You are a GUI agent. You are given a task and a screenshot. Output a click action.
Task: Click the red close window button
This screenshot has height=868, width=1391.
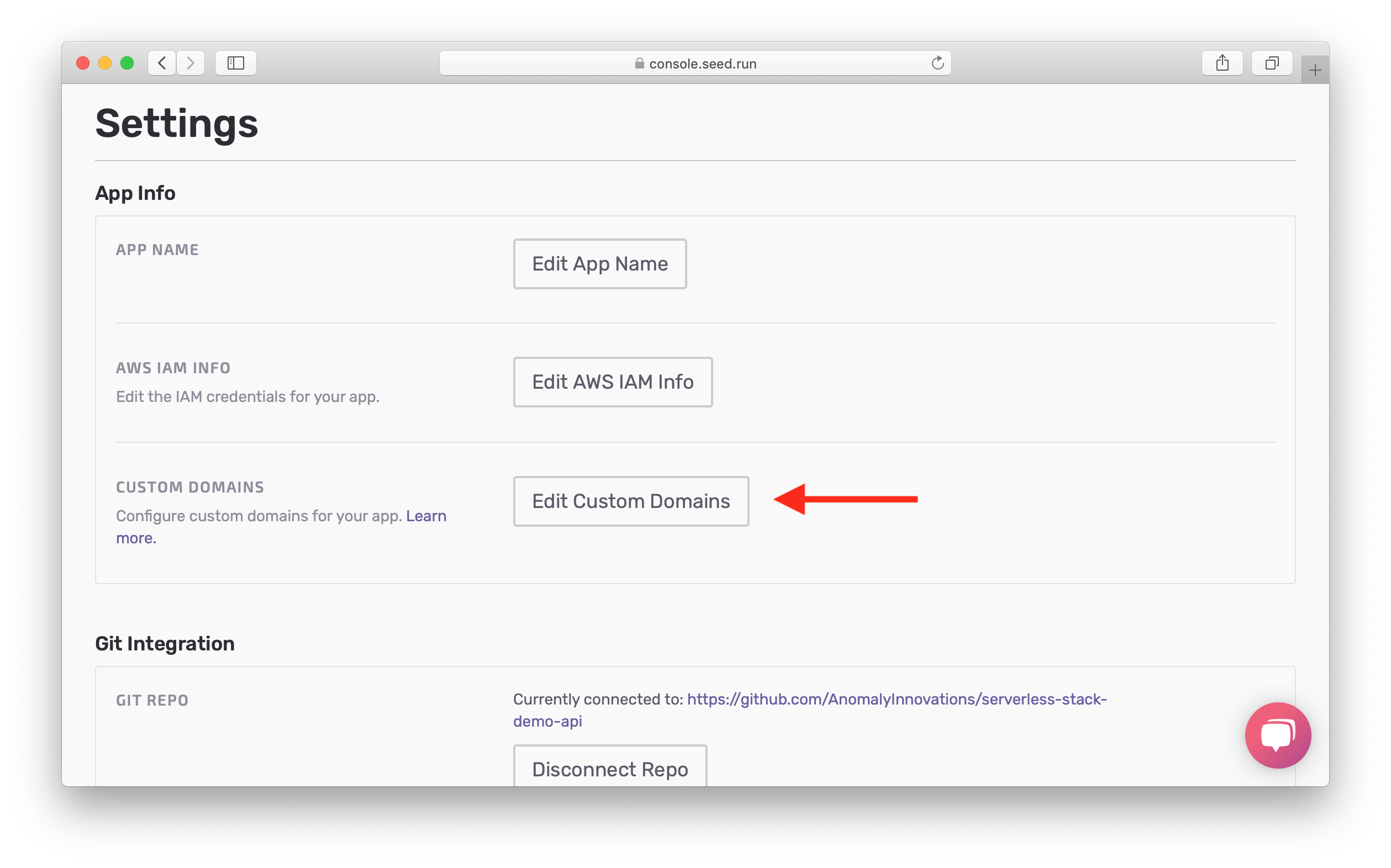(x=83, y=62)
